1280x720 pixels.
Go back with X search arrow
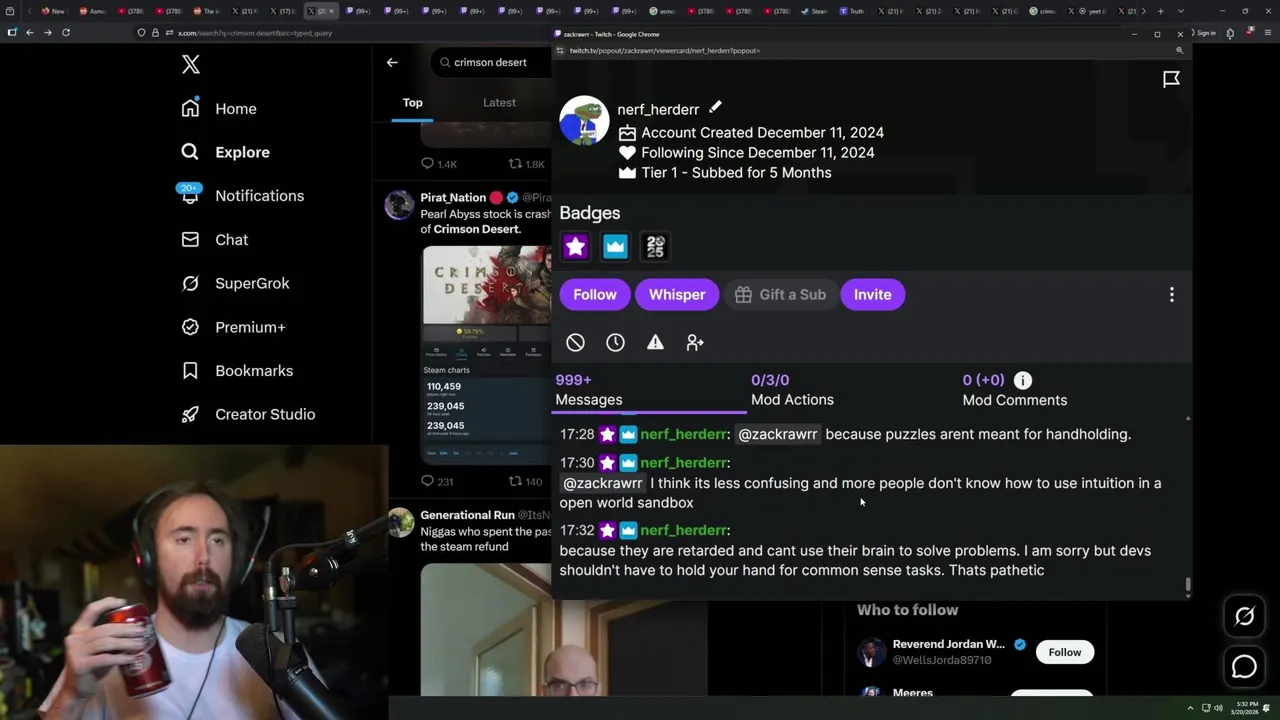[392, 62]
